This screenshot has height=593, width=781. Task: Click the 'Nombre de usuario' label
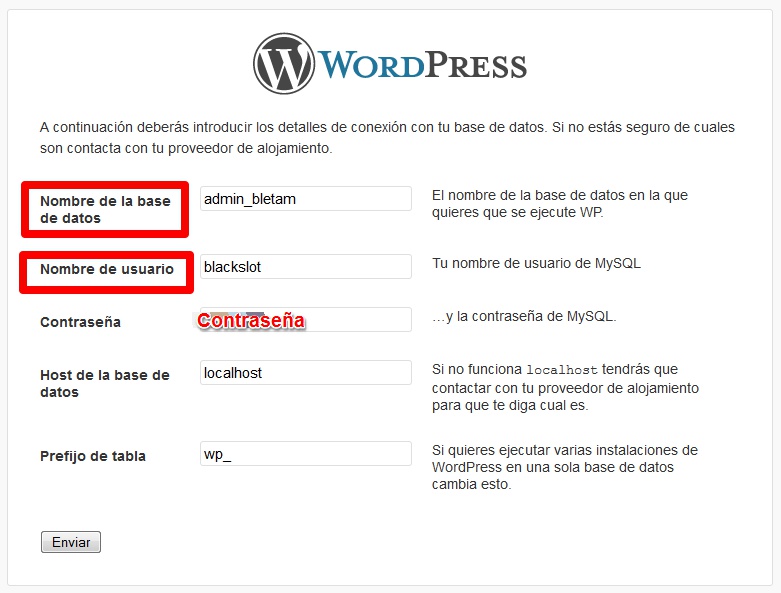pyautogui.click(x=107, y=269)
